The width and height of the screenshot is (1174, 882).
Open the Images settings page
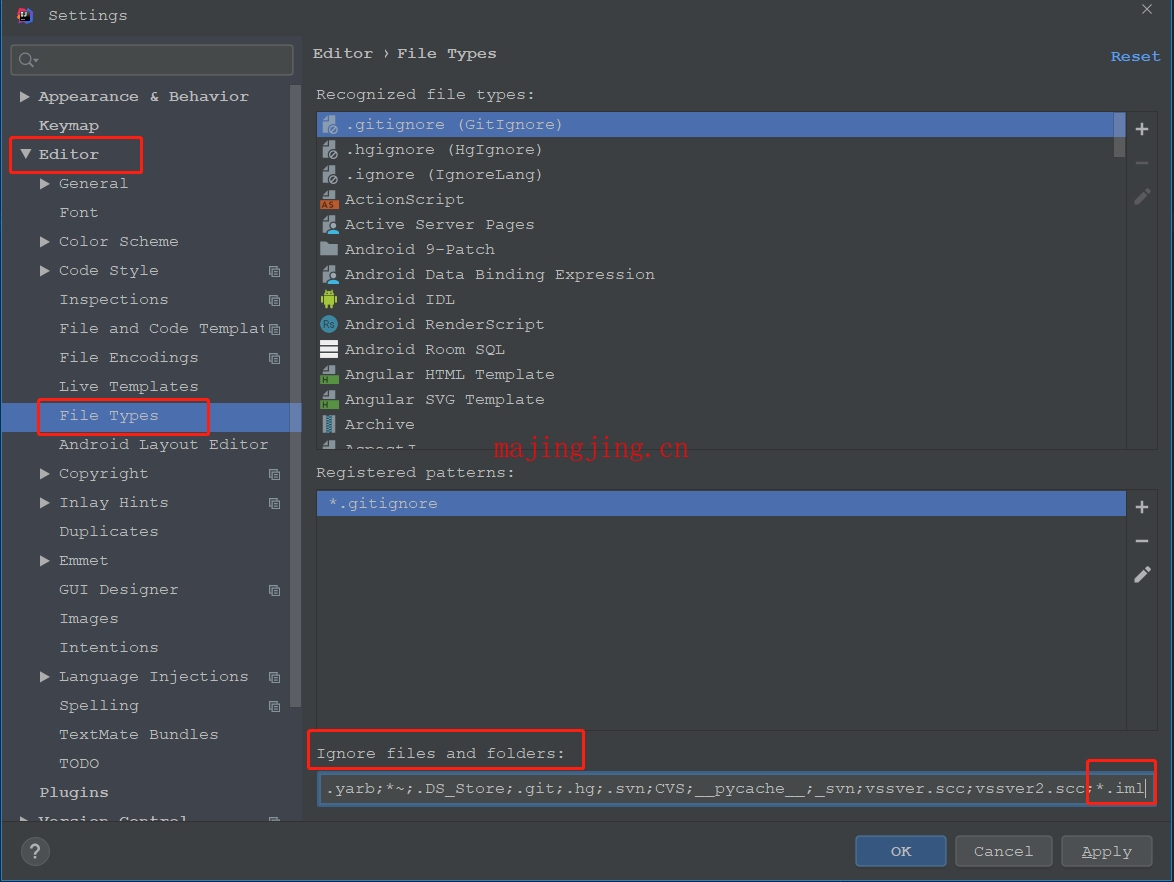click(88, 619)
